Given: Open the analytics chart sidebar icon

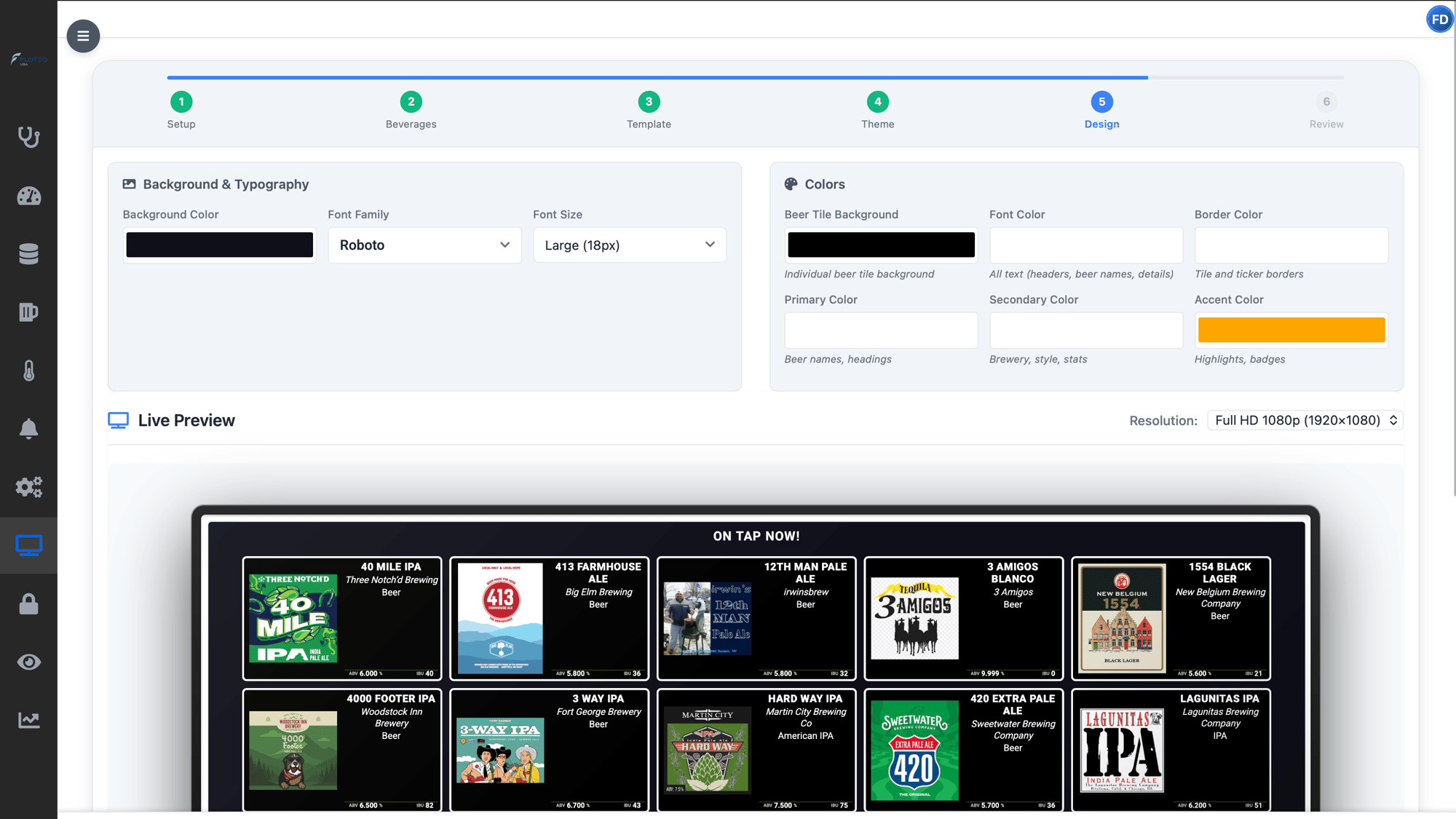Looking at the screenshot, I should 28,720.
